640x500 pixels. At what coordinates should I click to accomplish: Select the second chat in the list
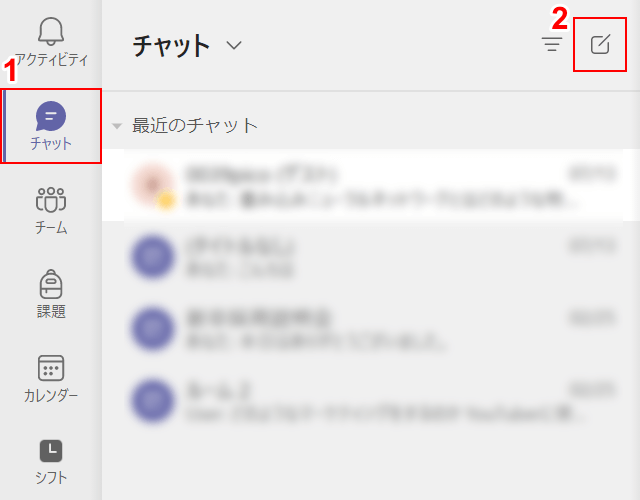[371, 257]
